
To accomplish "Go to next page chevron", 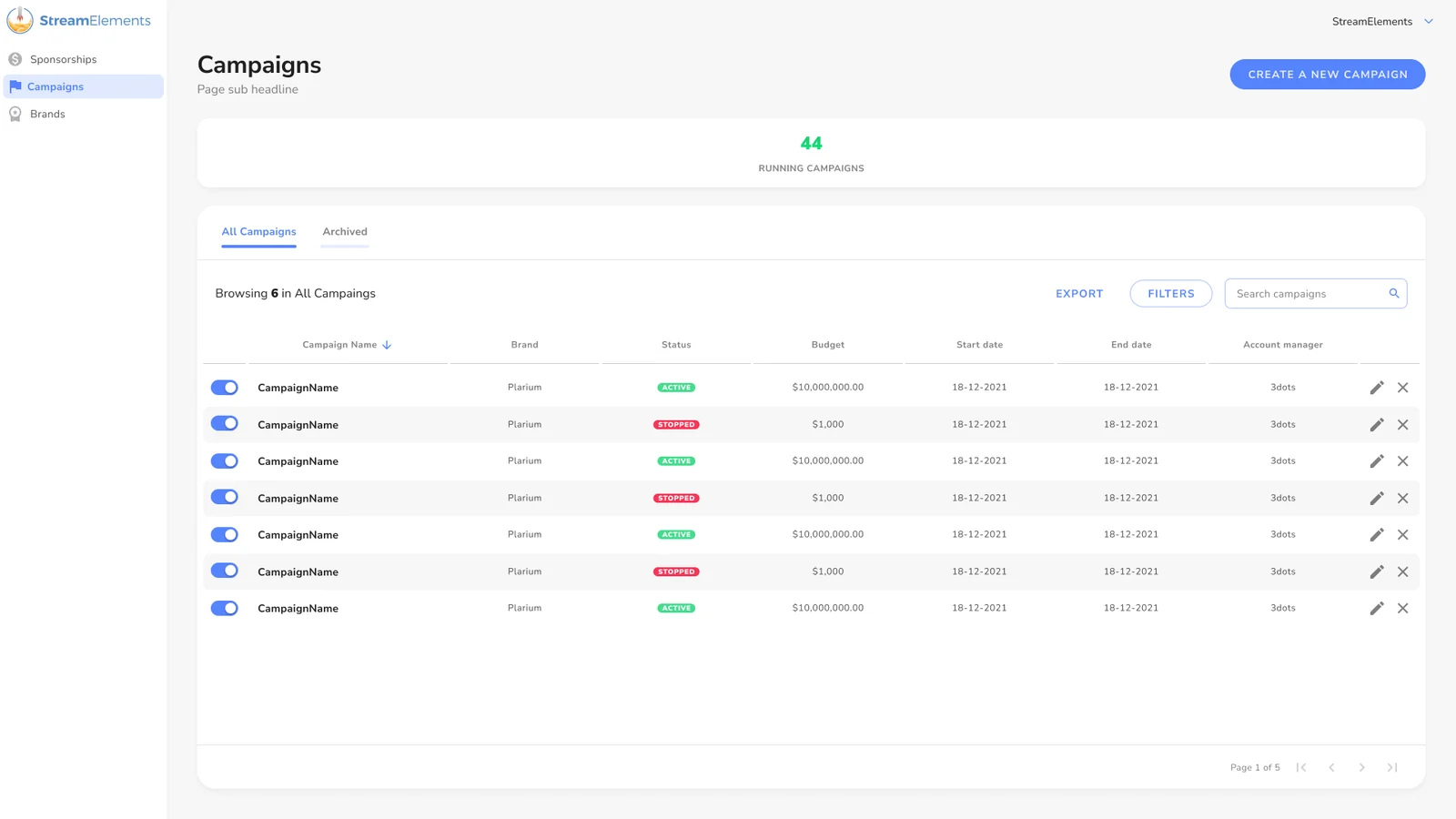I will (x=1362, y=768).
